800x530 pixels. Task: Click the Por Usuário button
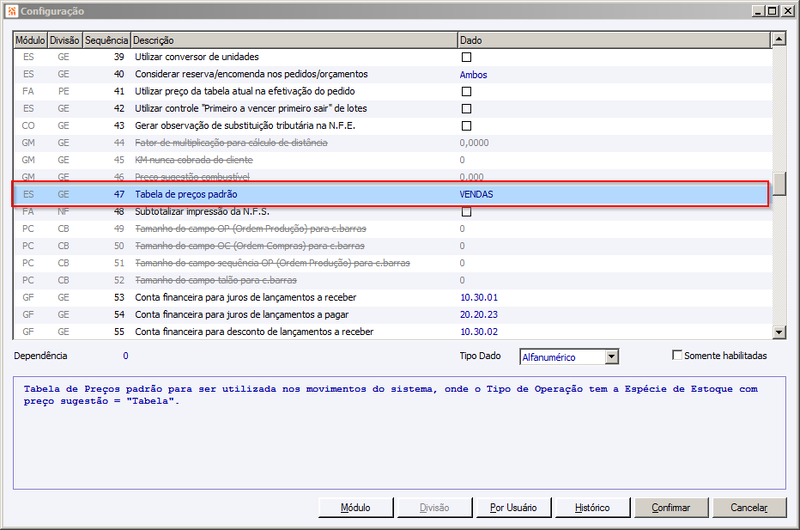click(x=513, y=508)
